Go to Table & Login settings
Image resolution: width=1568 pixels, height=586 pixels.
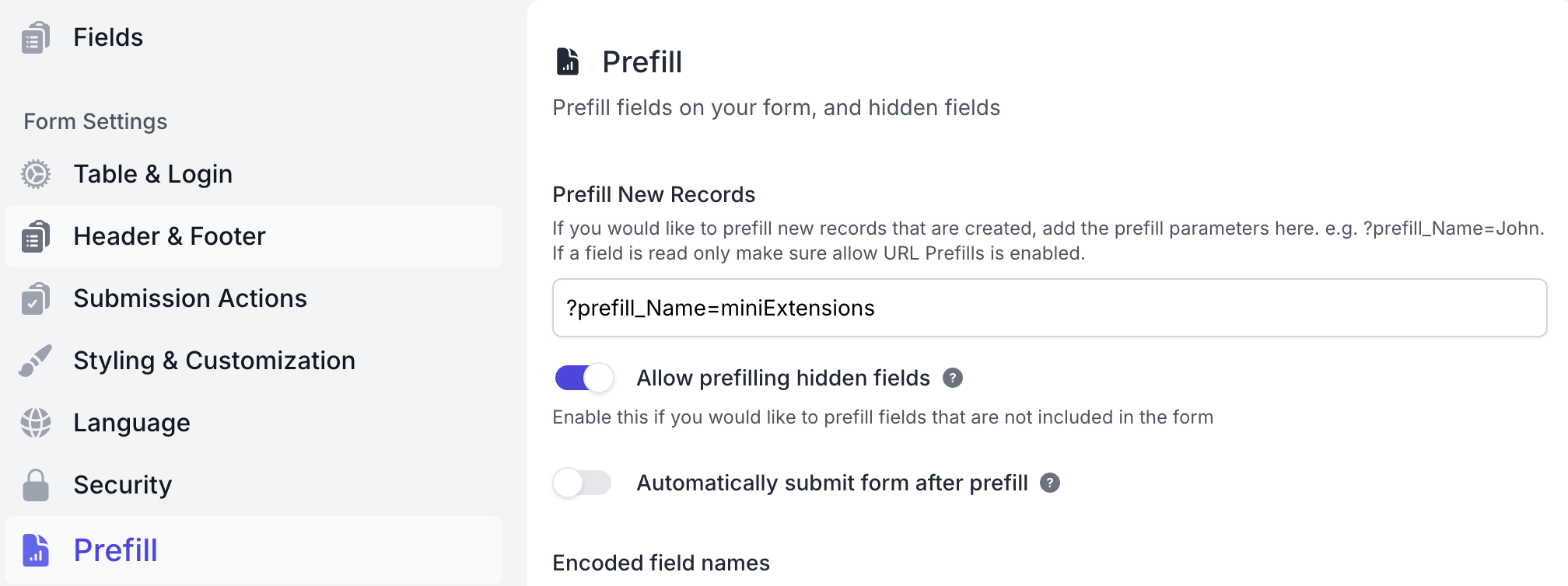pos(152,174)
